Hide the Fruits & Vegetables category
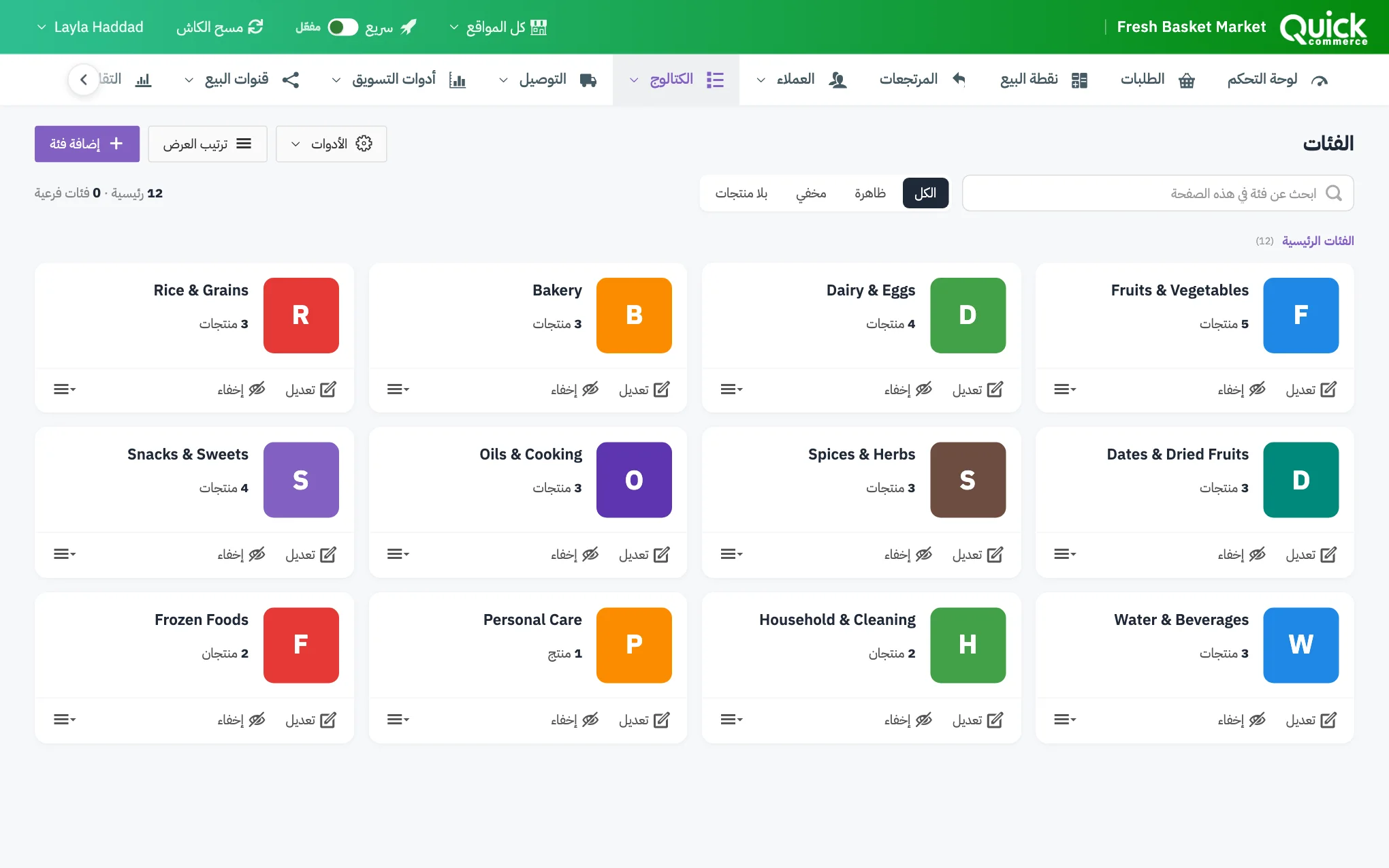The height and width of the screenshot is (868, 1389). click(x=1241, y=389)
